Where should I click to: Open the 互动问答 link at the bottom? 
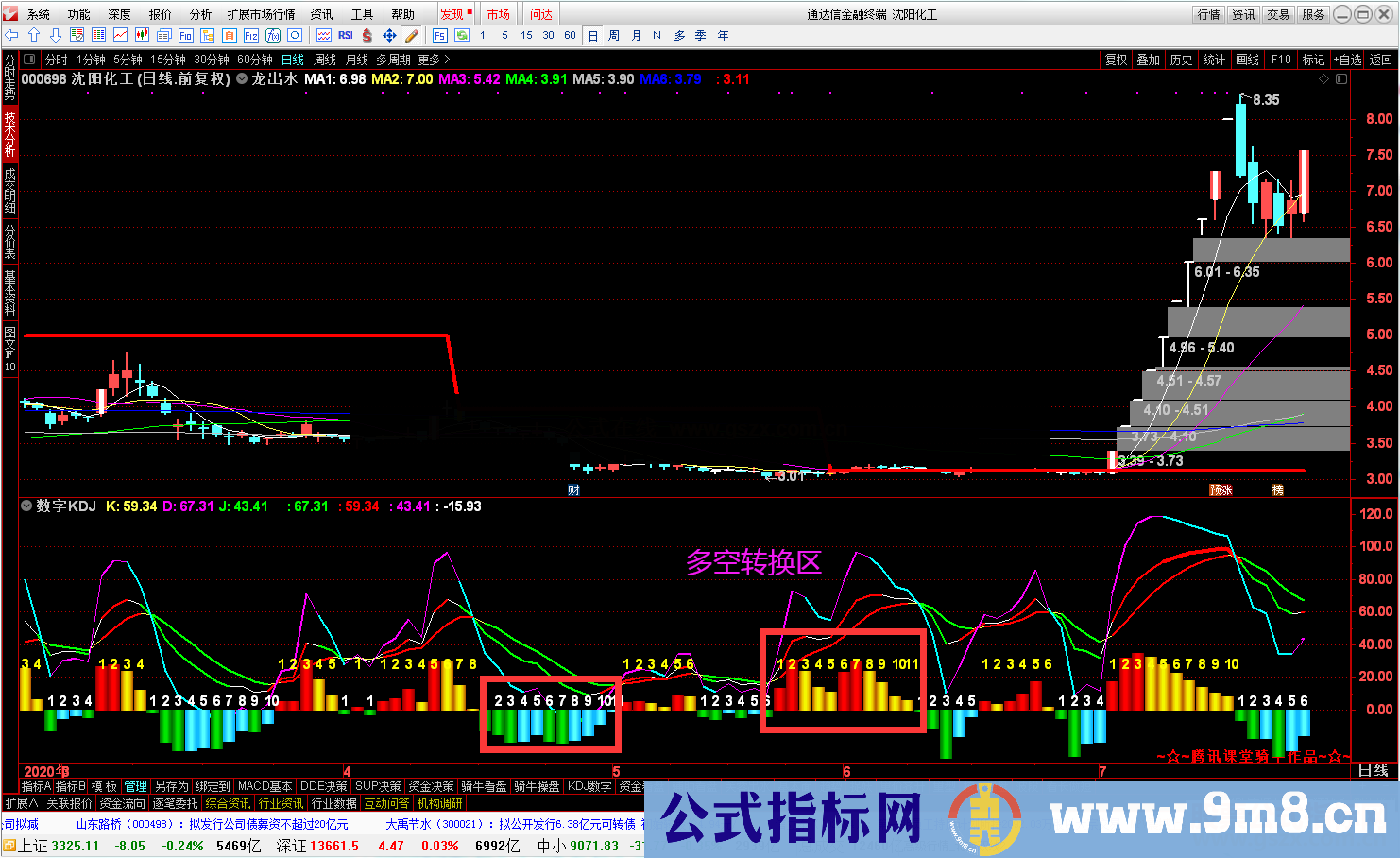click(x=384, y=802)
